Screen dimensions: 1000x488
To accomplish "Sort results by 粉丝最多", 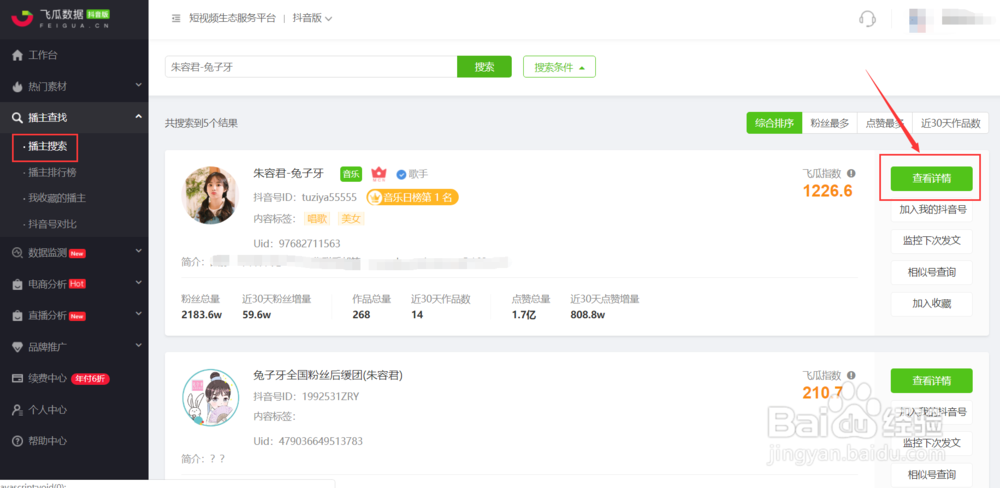I will click(x=830, y=124).
